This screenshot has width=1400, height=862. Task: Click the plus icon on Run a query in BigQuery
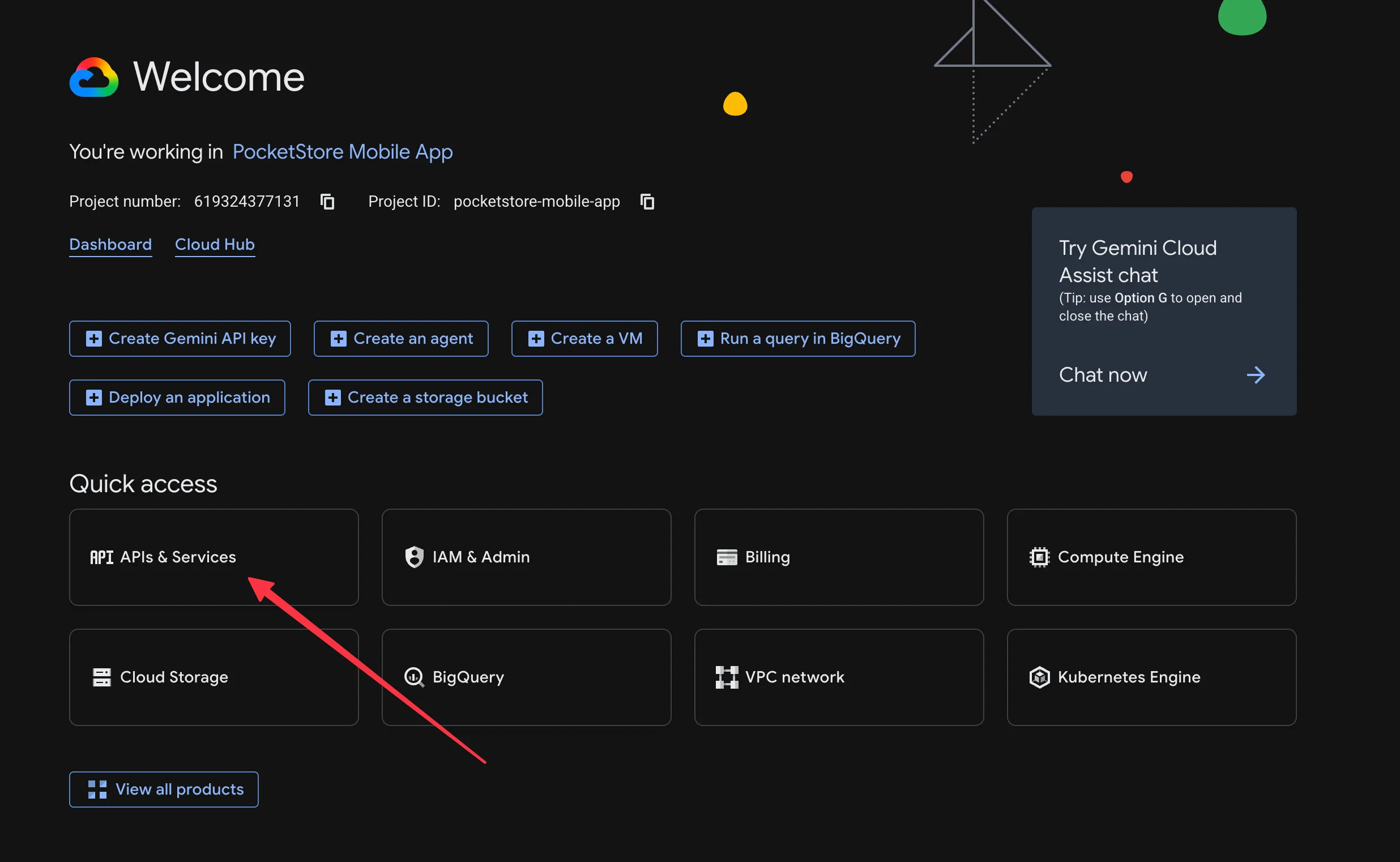tap(705, 339)
